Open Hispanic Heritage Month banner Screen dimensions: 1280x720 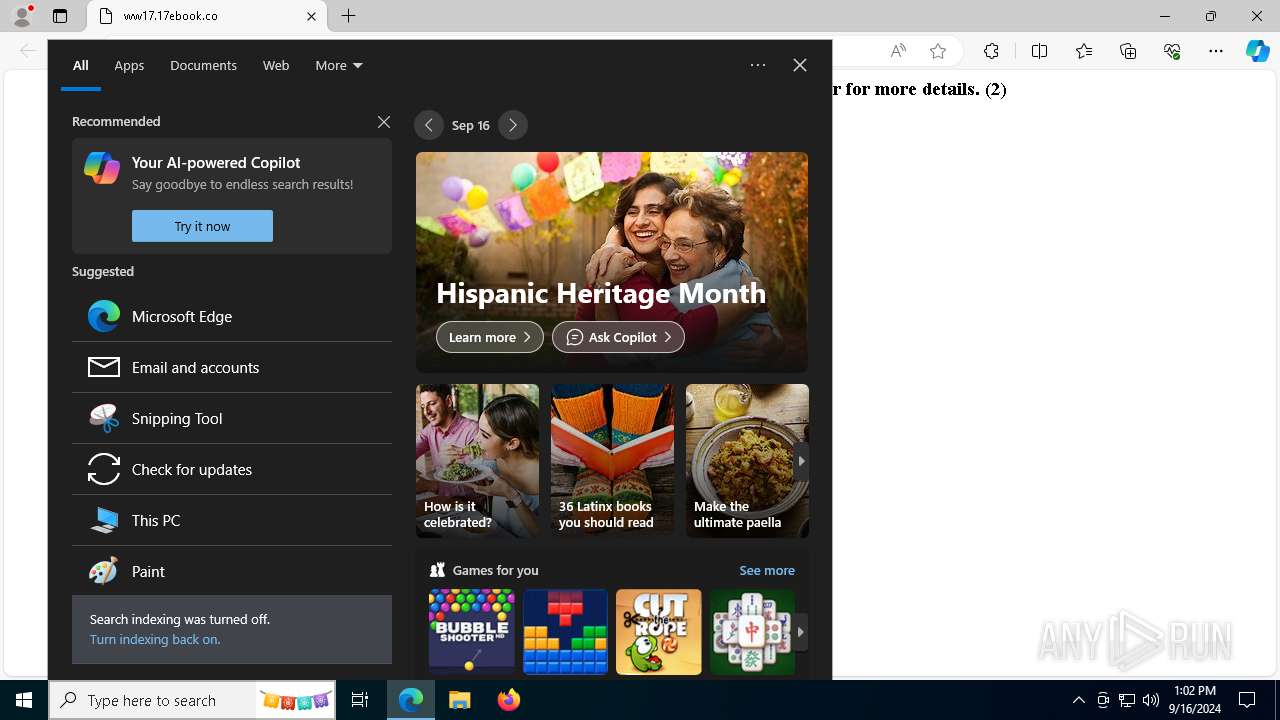(x=612, y=262)
